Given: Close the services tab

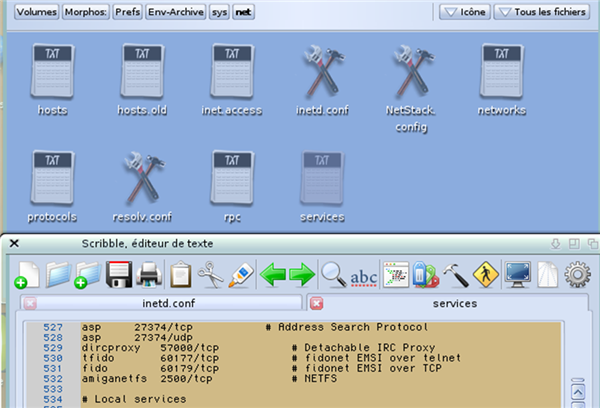Looking at the screenshot, I should coord(316,303).
